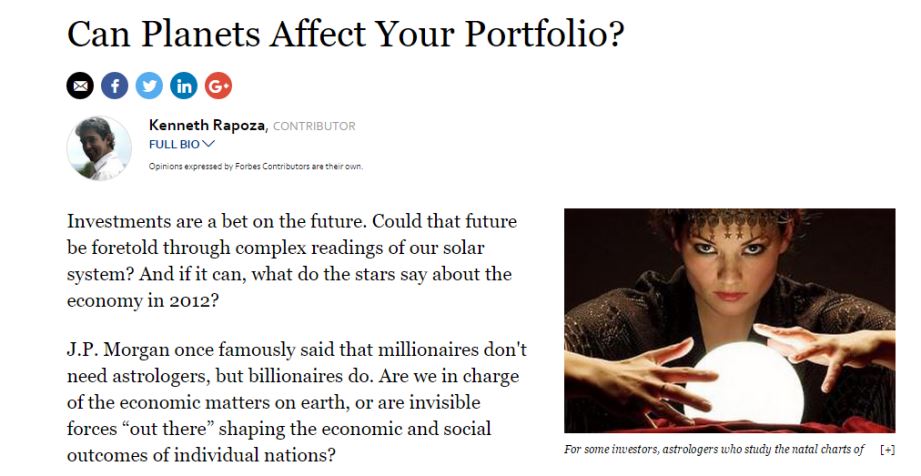Share article via the email envelope icon

click(80, 86)
